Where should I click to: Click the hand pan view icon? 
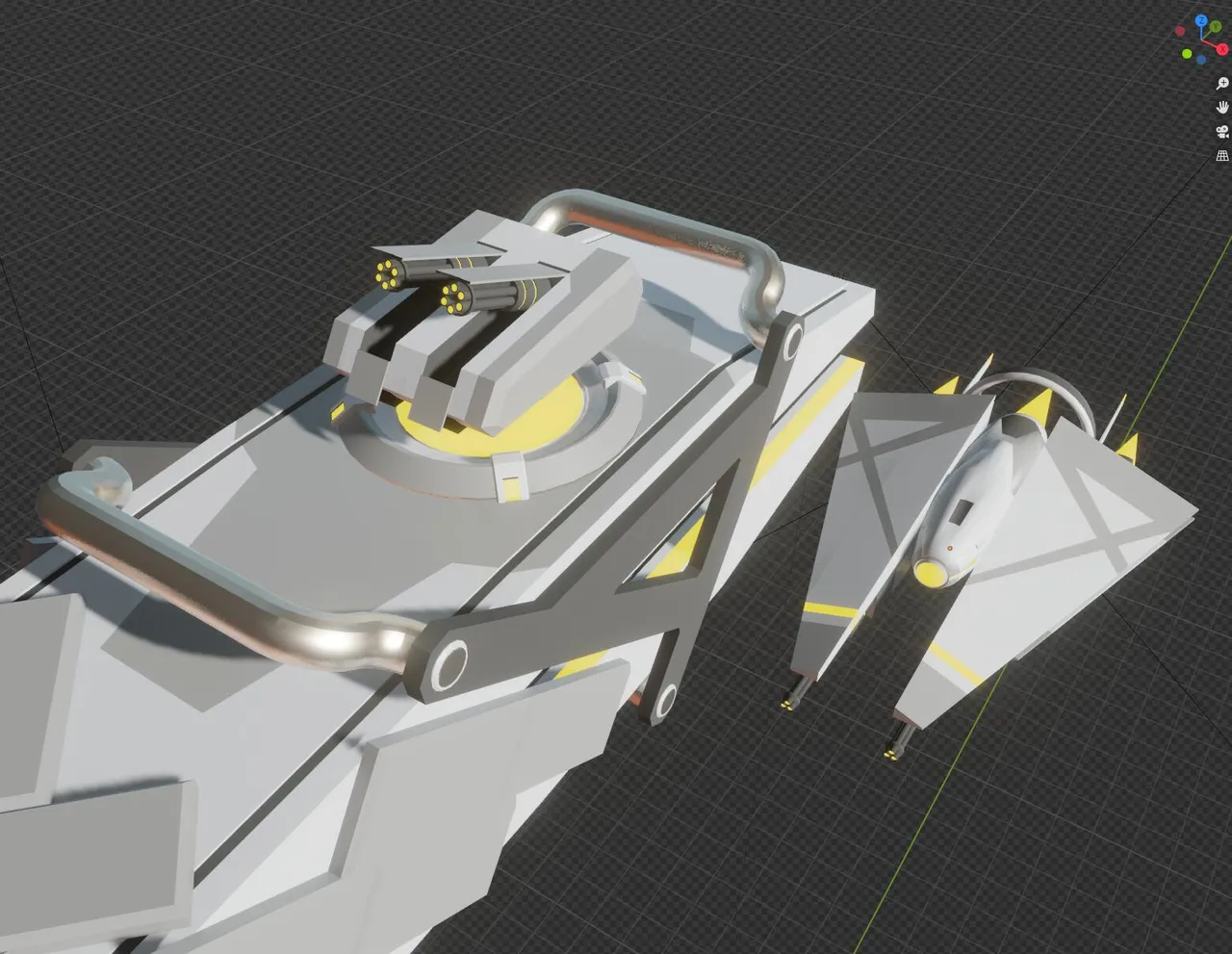click(x=1222, y=107)
